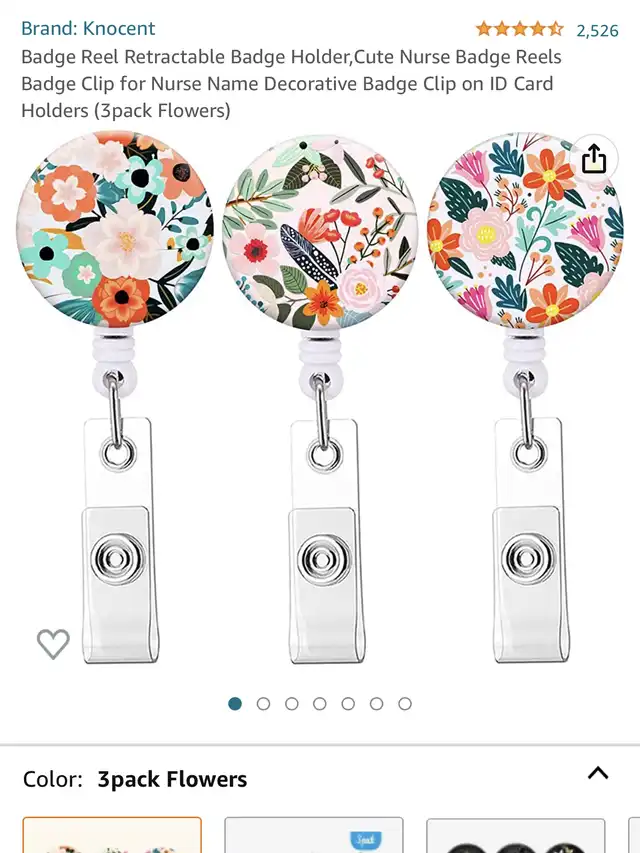Jump to the fourth image dot
This screenshot has height=853, width=640.
[320, 704]
